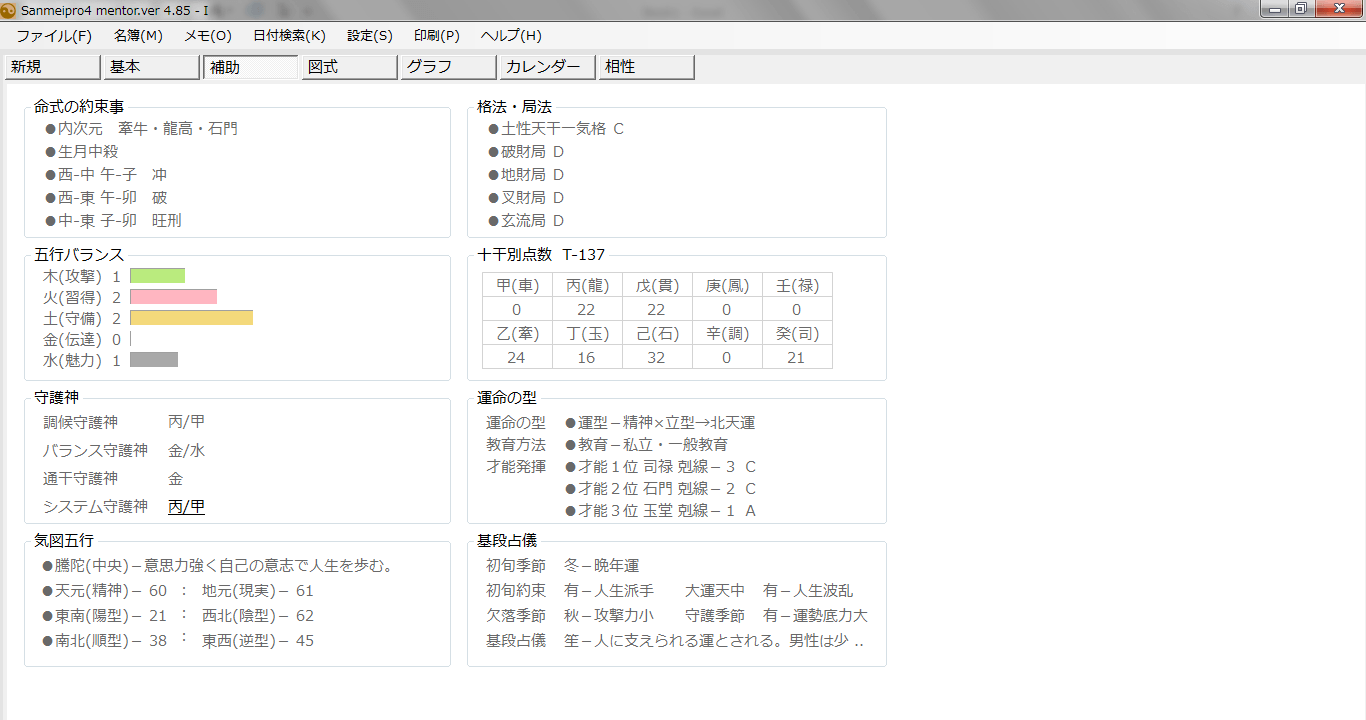Click the 戊(貫) table header cell
The width and height of the screenshot is (1366, 720).
click(x=657, y=285)
